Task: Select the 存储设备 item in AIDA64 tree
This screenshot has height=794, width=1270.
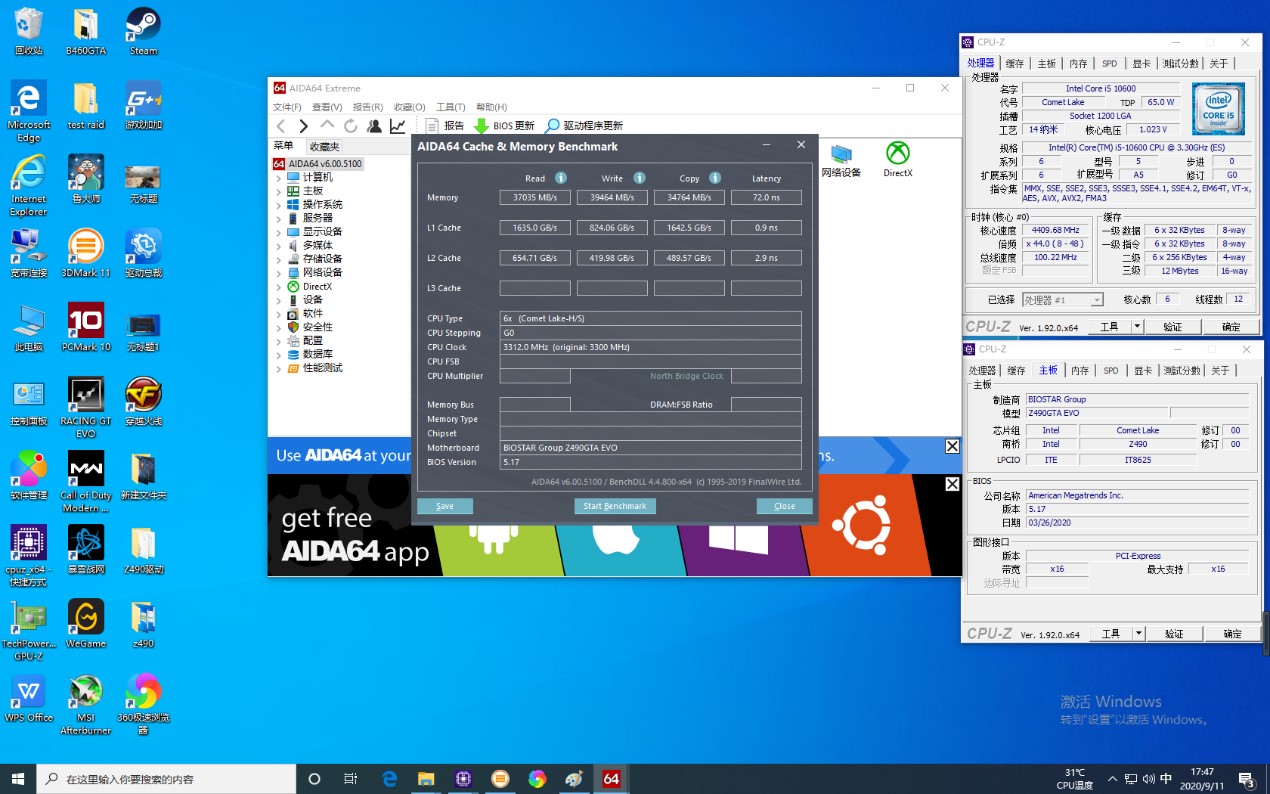Action: coord(322,259)
